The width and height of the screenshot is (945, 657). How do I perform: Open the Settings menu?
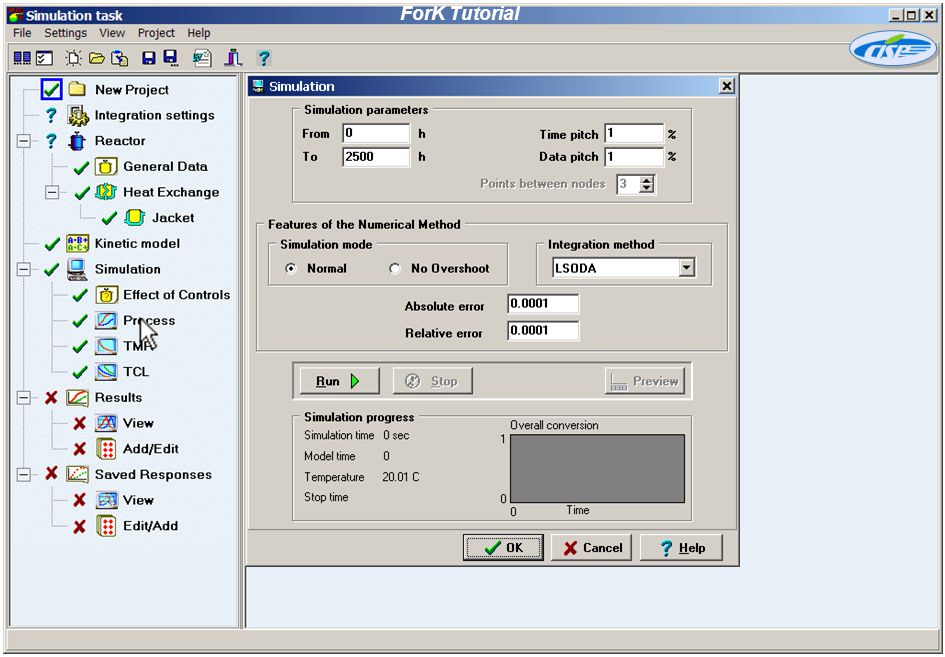point(66,33)
